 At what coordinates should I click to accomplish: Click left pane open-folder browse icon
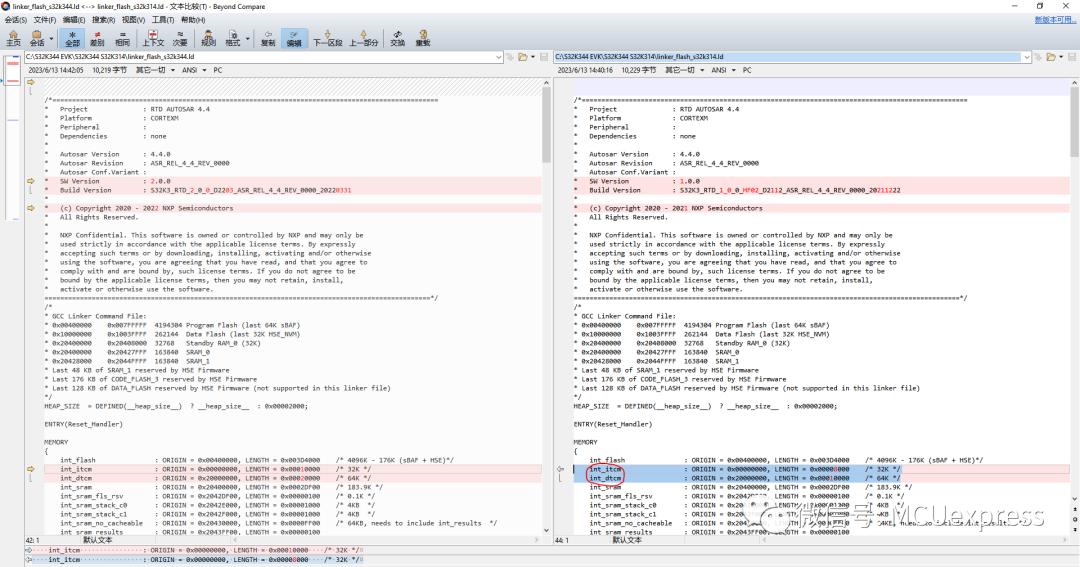523,56
